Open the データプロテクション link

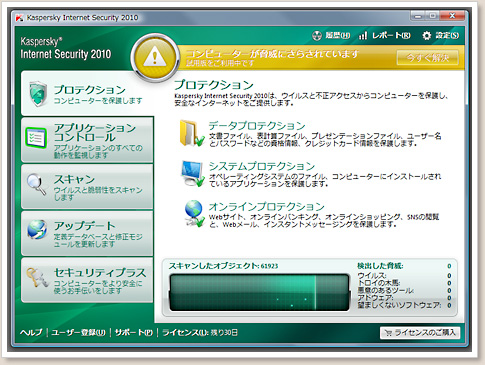(x=257, y=126)
